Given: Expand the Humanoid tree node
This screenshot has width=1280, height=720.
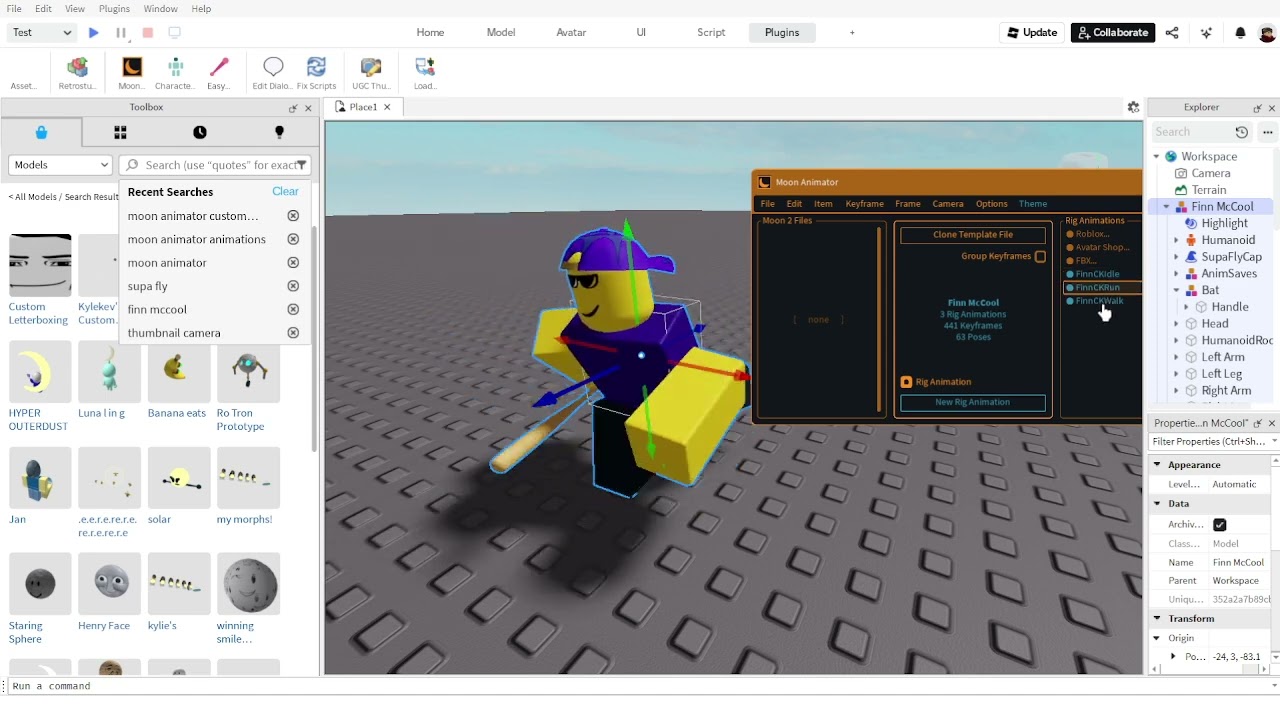Looking at the screenshot, I should (1176, 240).
